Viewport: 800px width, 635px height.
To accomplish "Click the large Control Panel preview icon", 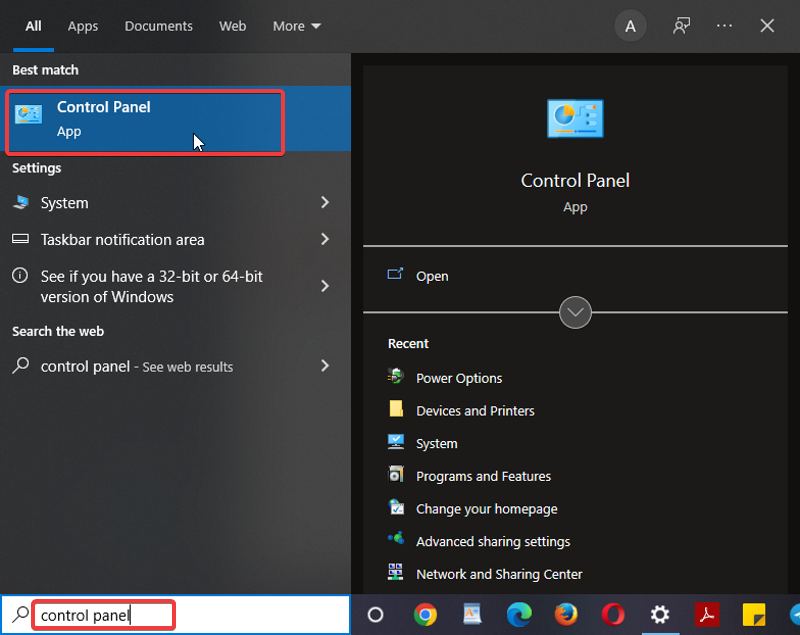I will point(575,119).
